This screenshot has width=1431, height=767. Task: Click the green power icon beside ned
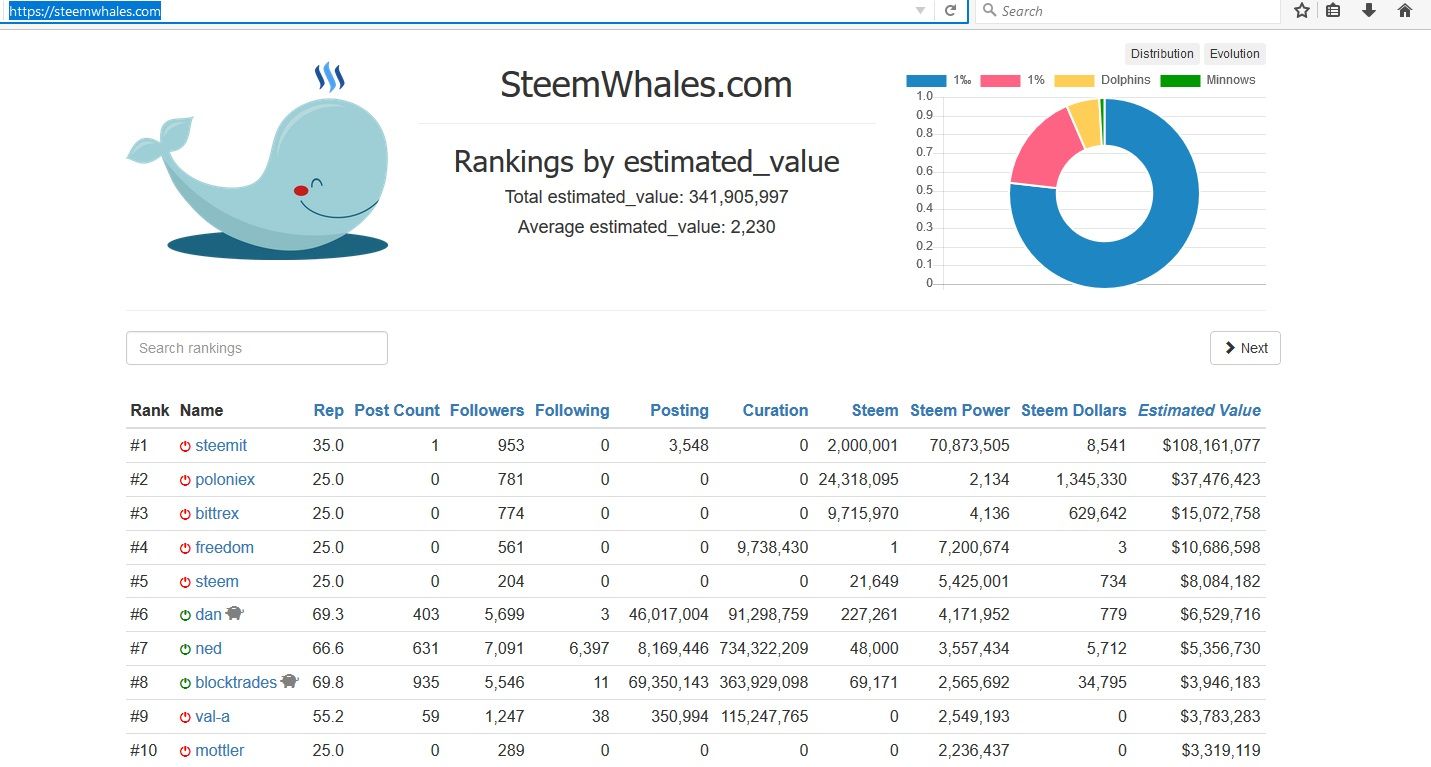point(185,649)
